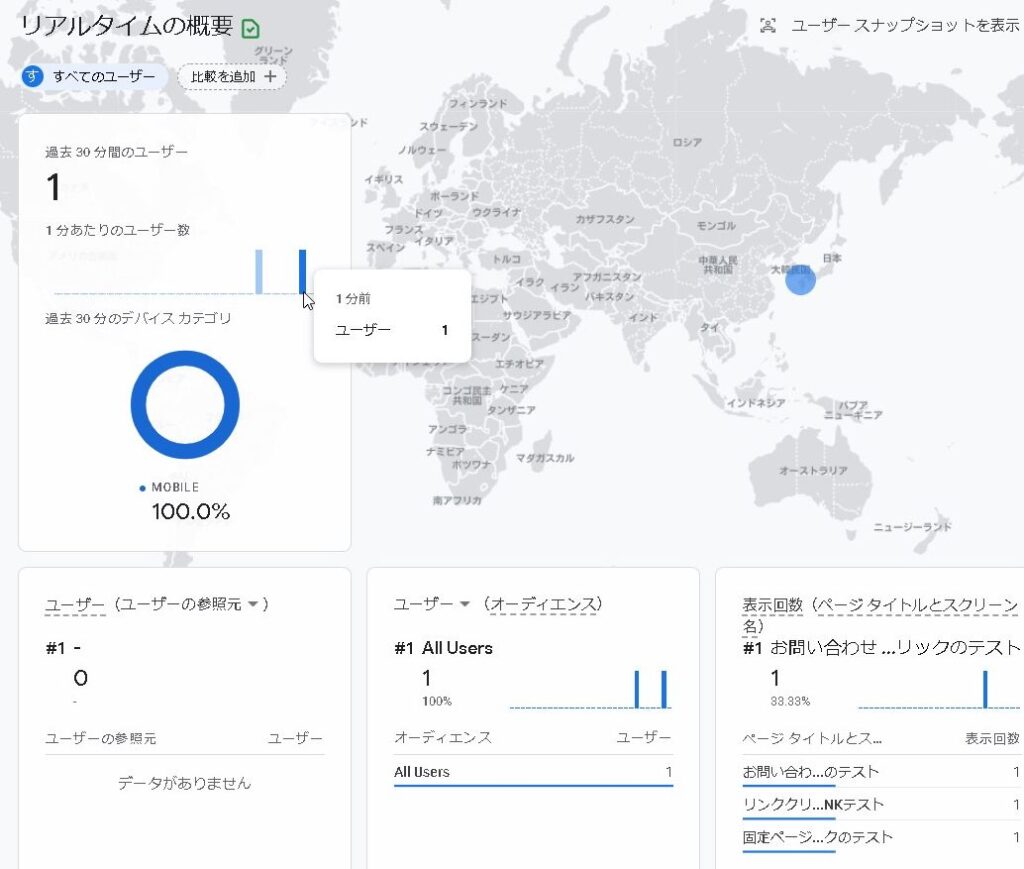Click the user snapshot icon at top right
Viewport: 1024px width, 869px height.
768,26
